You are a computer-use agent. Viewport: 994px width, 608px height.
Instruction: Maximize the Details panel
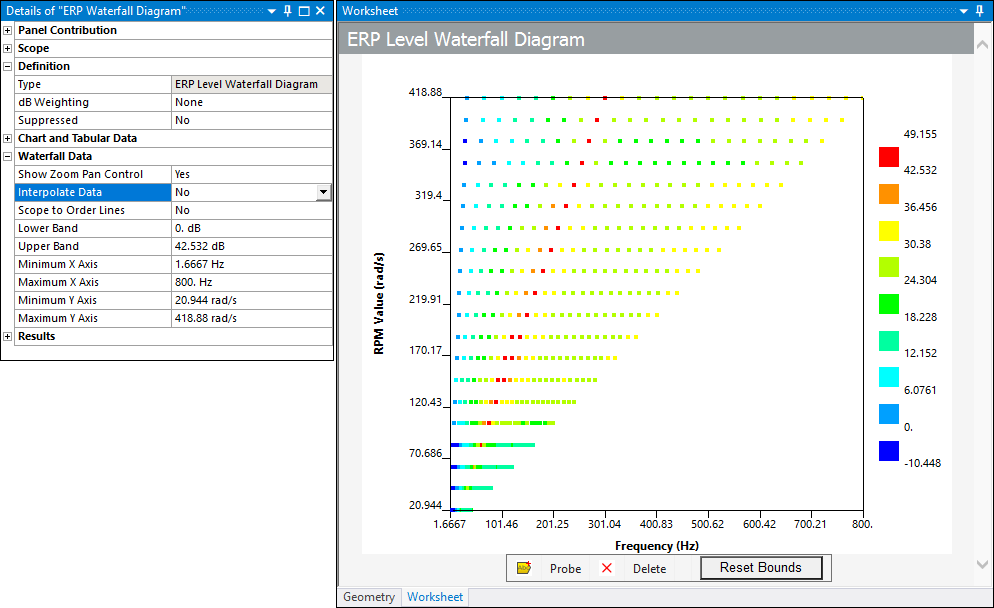point(304,10)
